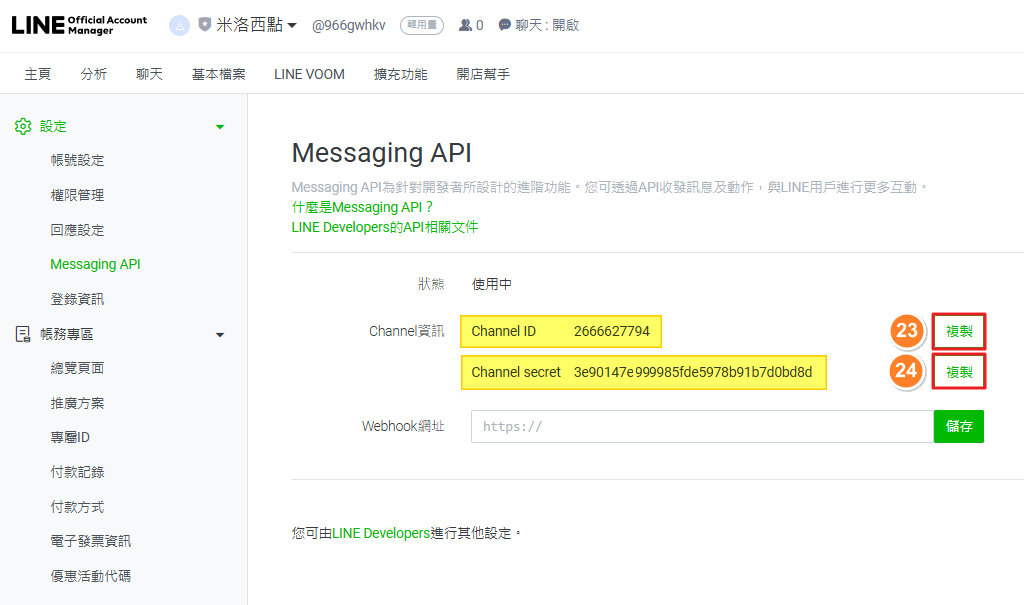Viewport: 1024px width, 605px height.
Task: Select 回應設定 in the sidebar
Action: [x=77, y=230]
